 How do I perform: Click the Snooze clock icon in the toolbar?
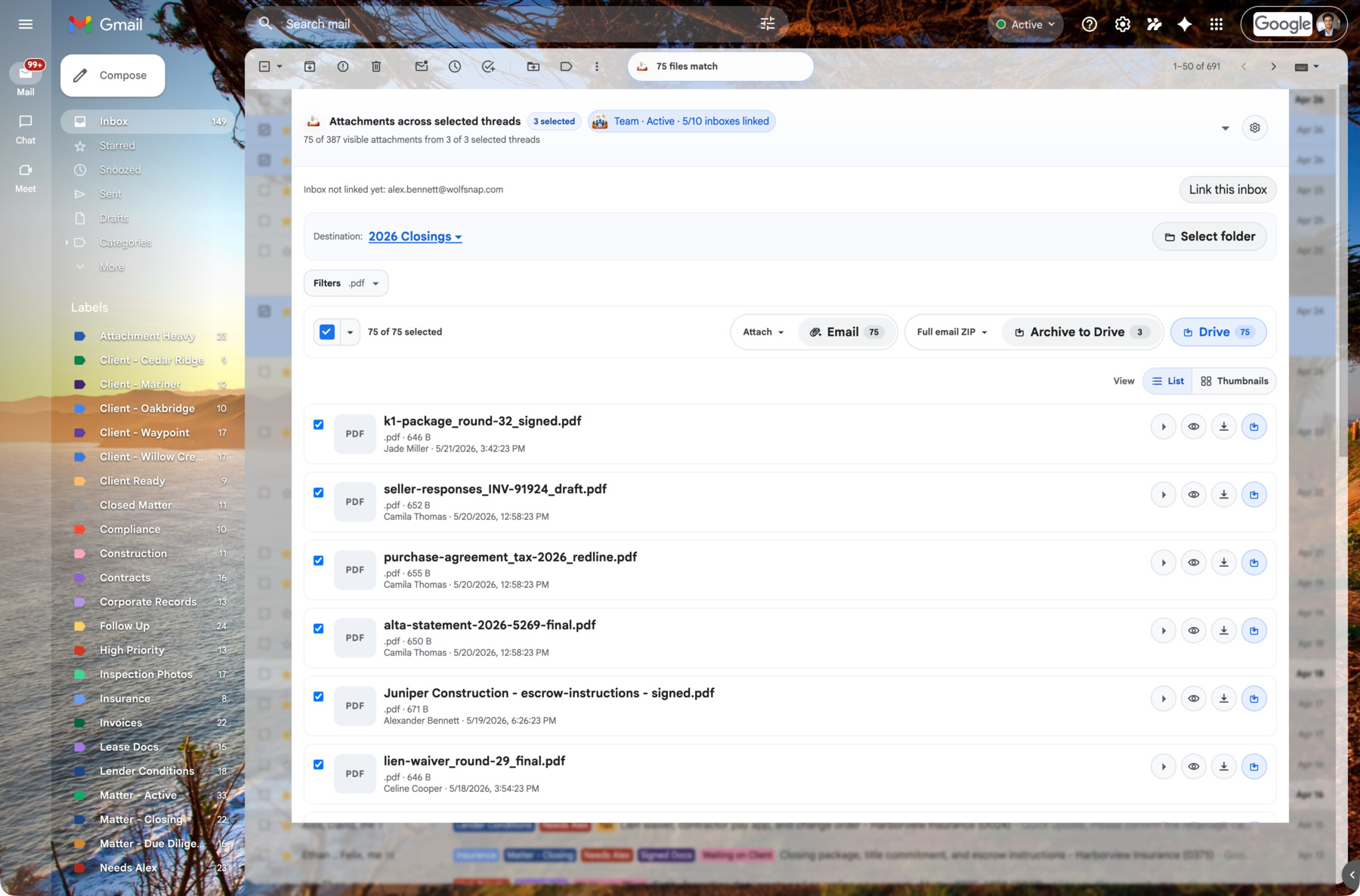tap(455, 66)
